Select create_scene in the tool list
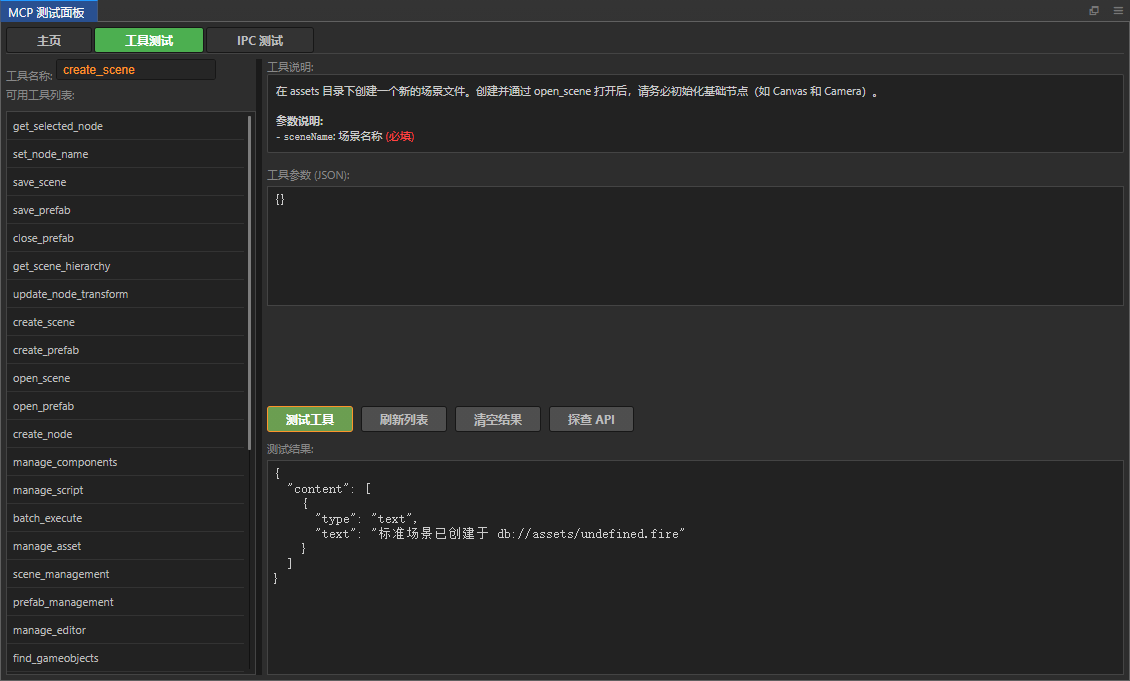 125,322
